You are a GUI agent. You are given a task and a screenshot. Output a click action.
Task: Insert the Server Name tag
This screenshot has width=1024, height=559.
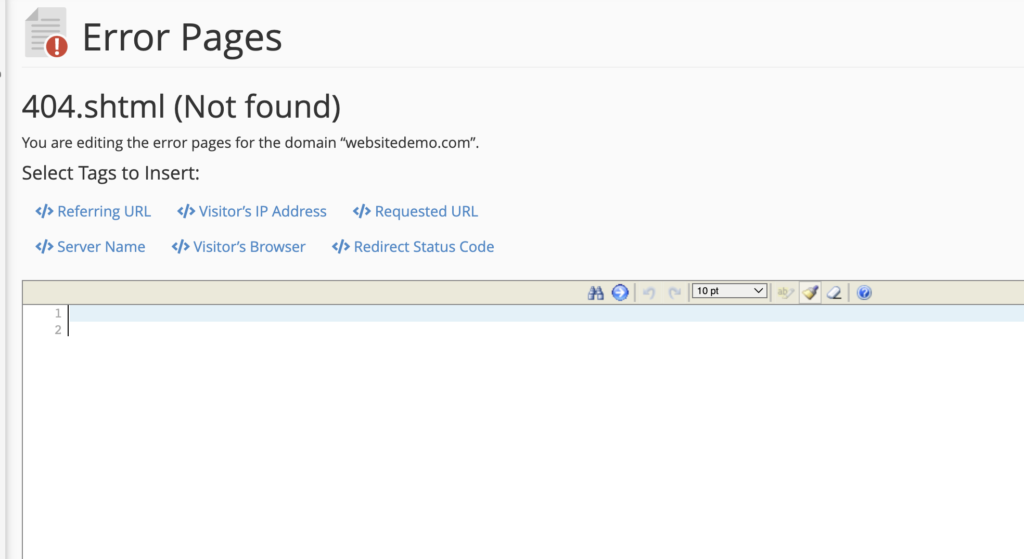click(x=101, y=246)
